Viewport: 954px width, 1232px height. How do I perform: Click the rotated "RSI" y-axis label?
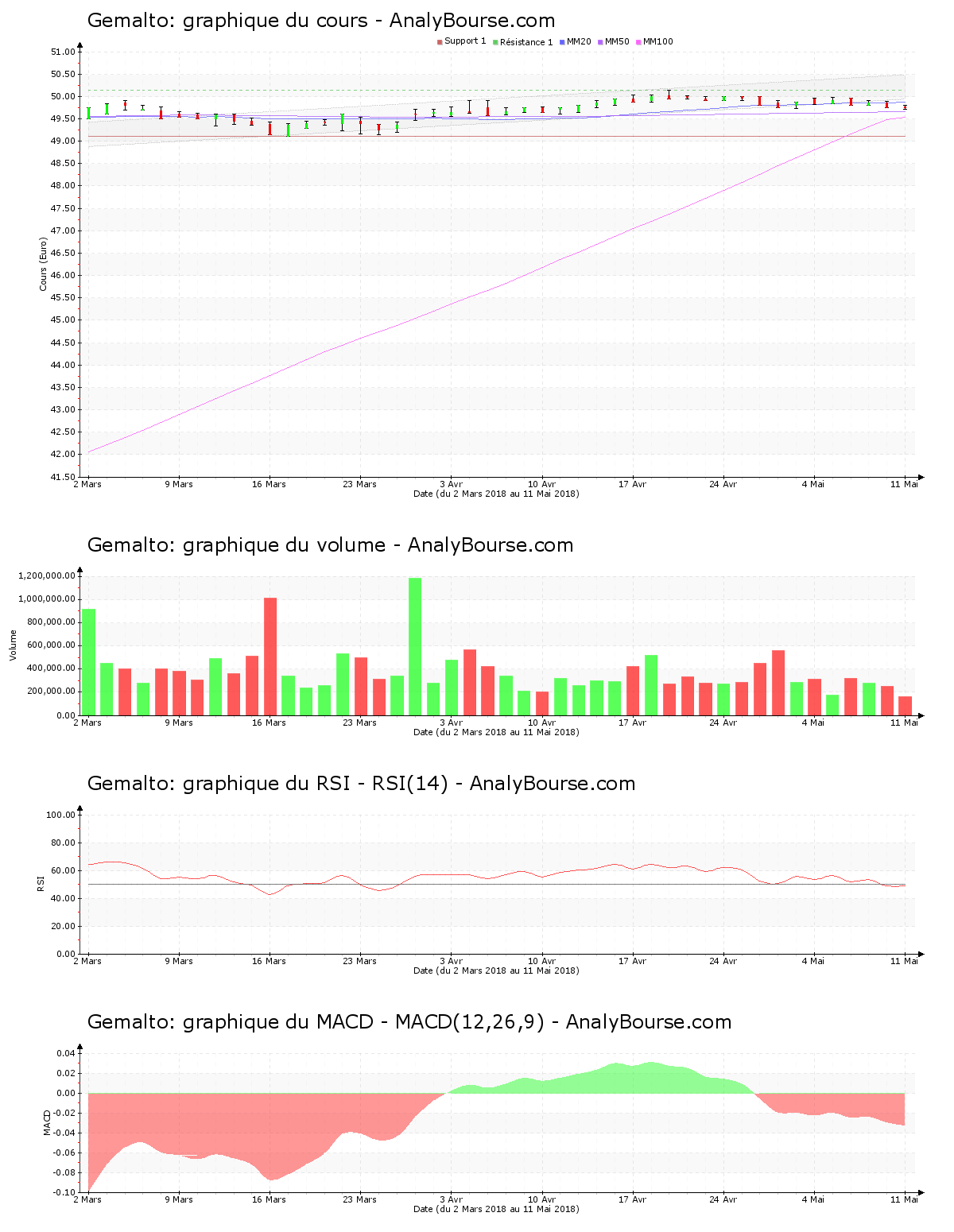[x=40, y=884]
